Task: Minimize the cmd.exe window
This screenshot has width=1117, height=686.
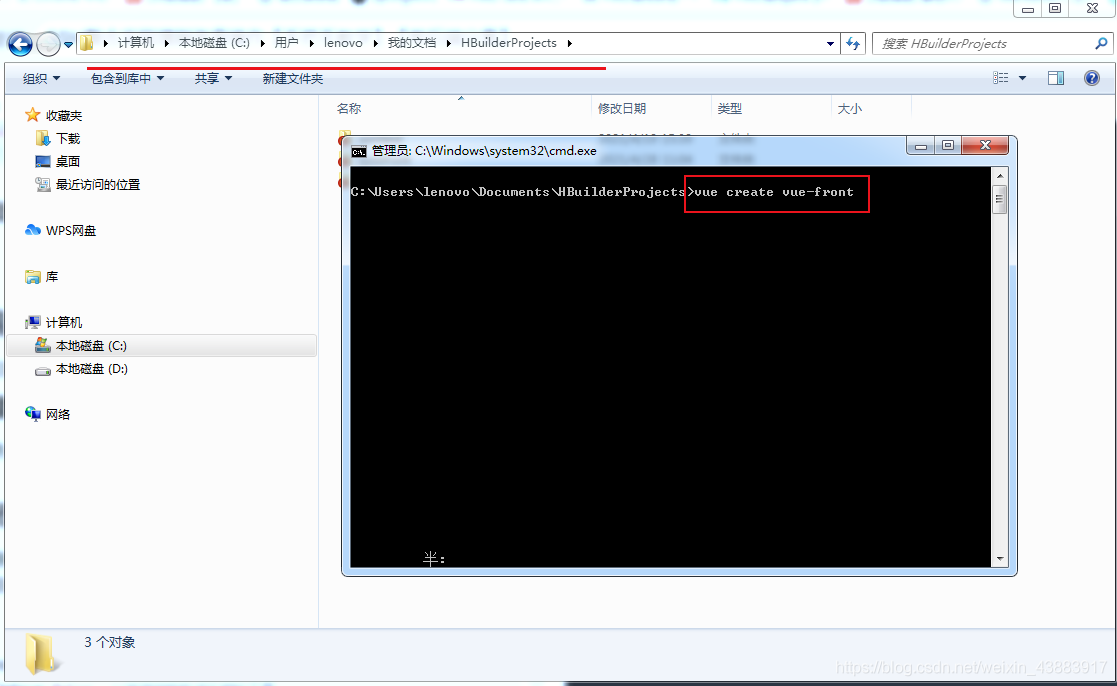Action: click(x=920, y=145)
